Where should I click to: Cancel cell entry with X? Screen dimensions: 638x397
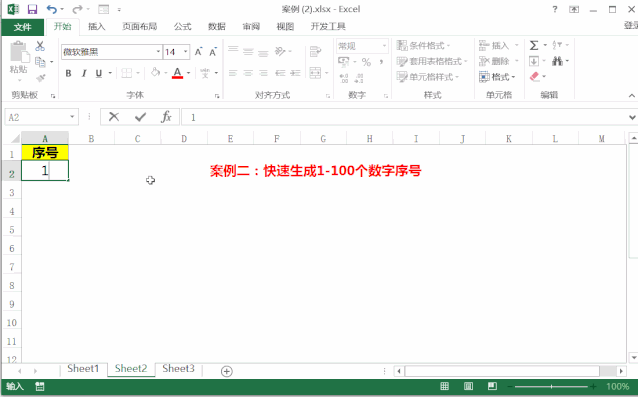[x=114, y=117]
